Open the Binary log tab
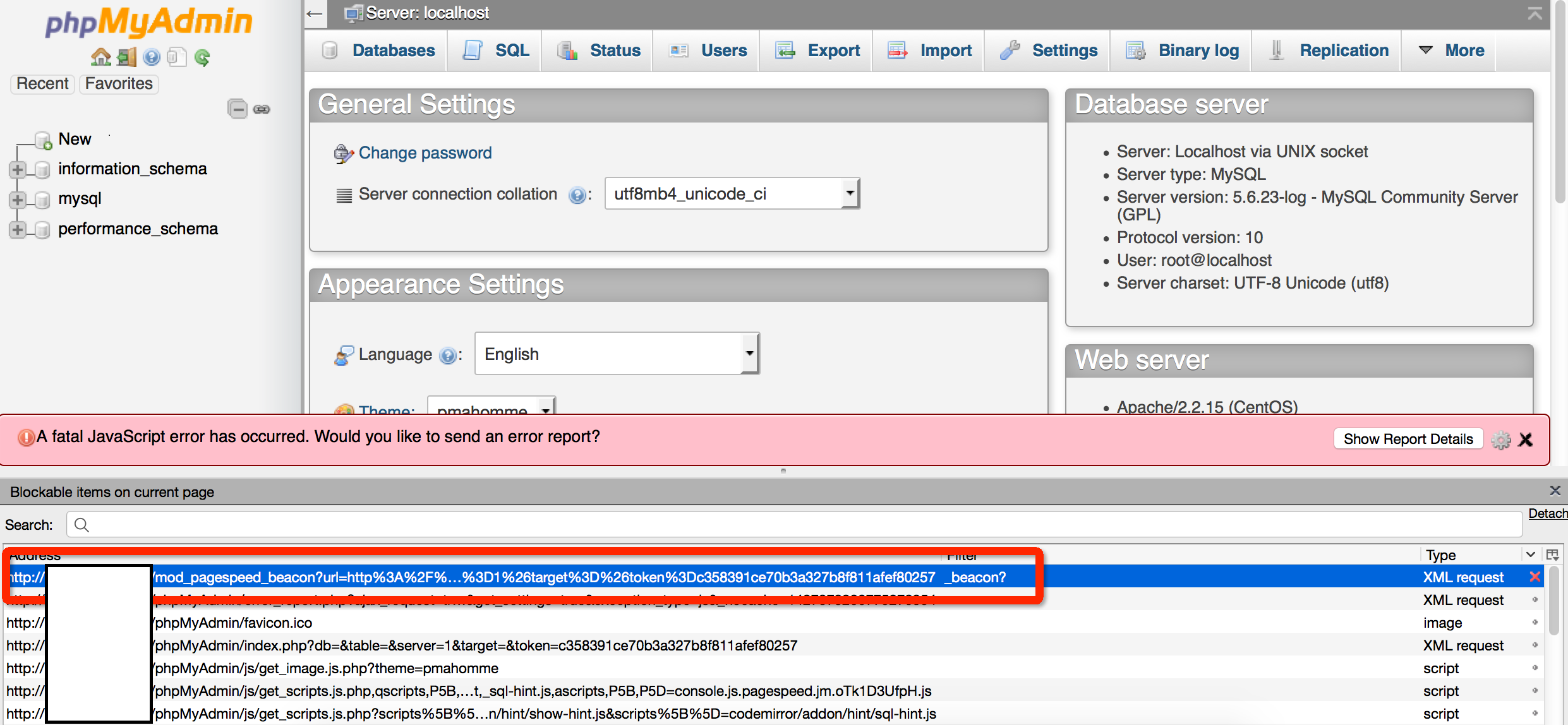Viewport: 1568px width, 725px height. click(x=1181, y=51)
